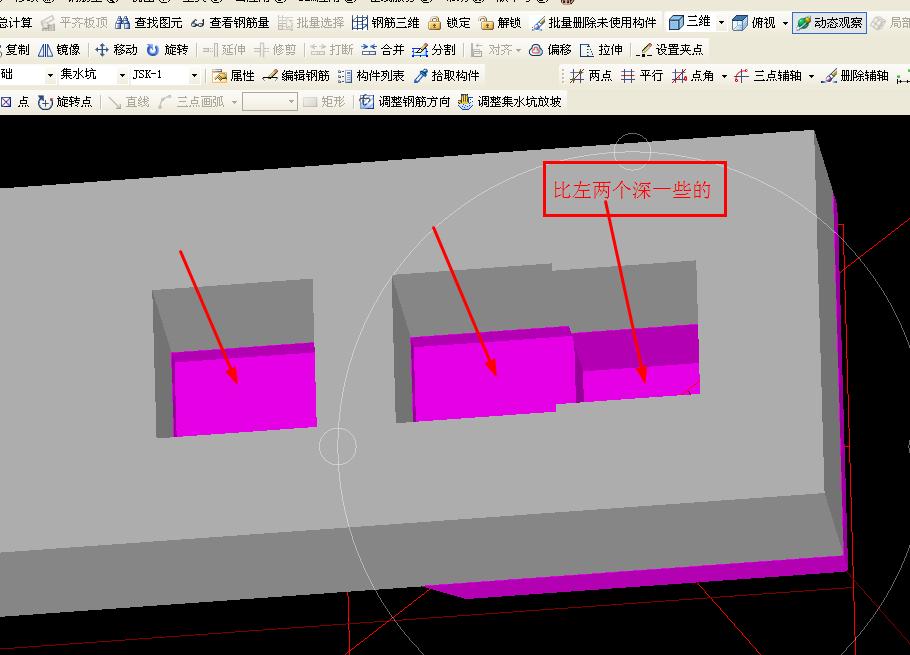
Task: Click the 拉伸 stretch tool
Action: tap(601, 50)
